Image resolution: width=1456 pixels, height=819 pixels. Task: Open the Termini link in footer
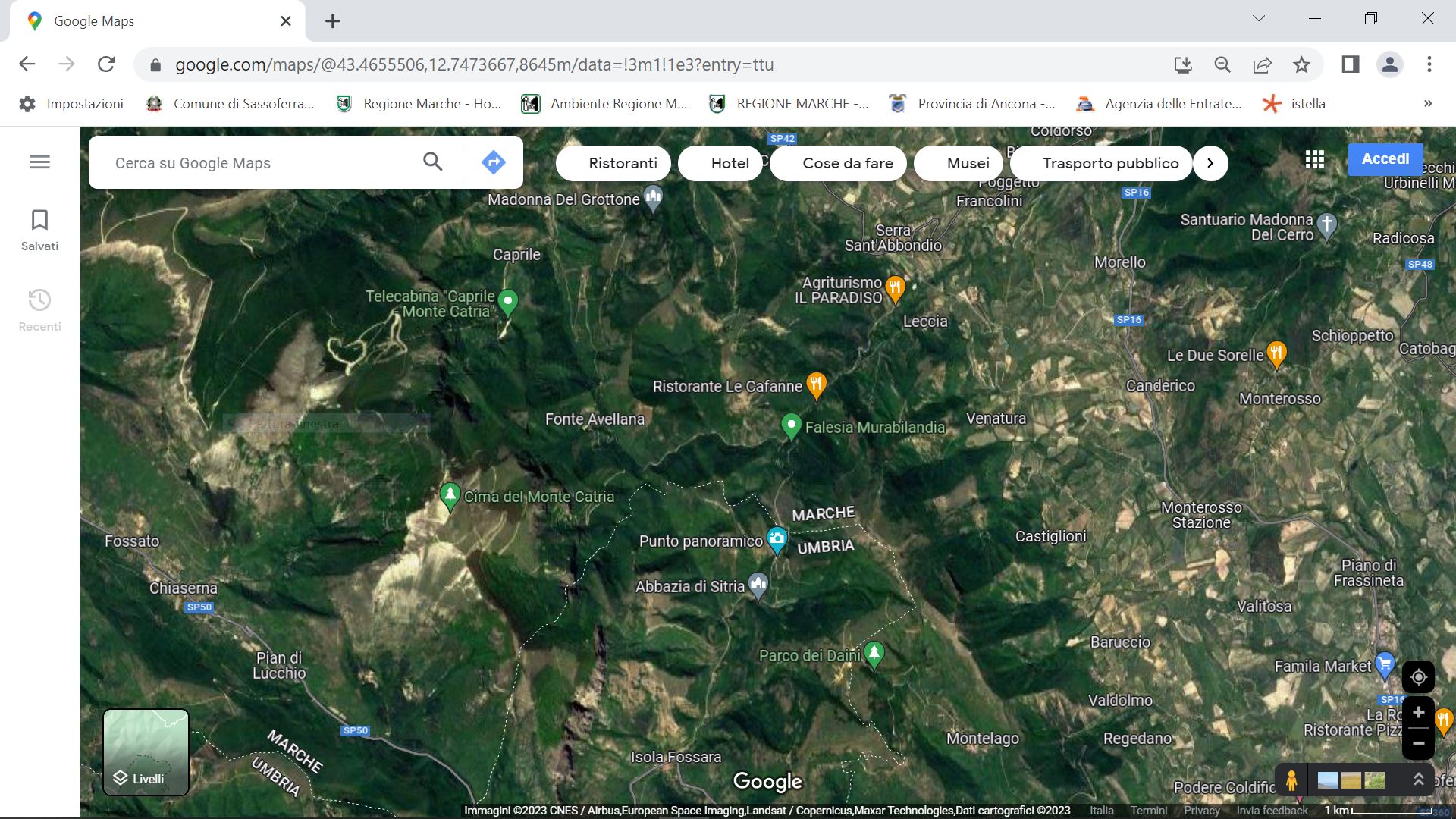(1149, 811)
